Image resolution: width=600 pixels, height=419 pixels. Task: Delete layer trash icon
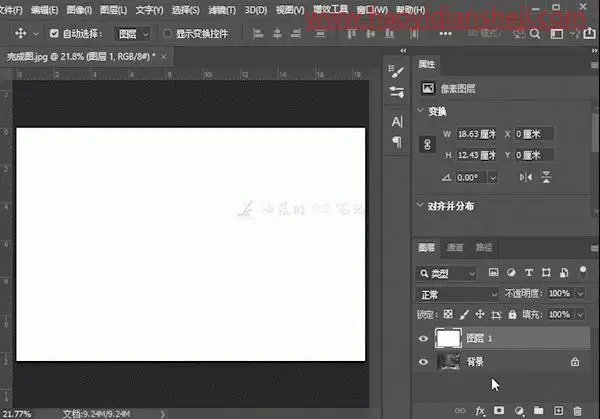pos(577,411)
